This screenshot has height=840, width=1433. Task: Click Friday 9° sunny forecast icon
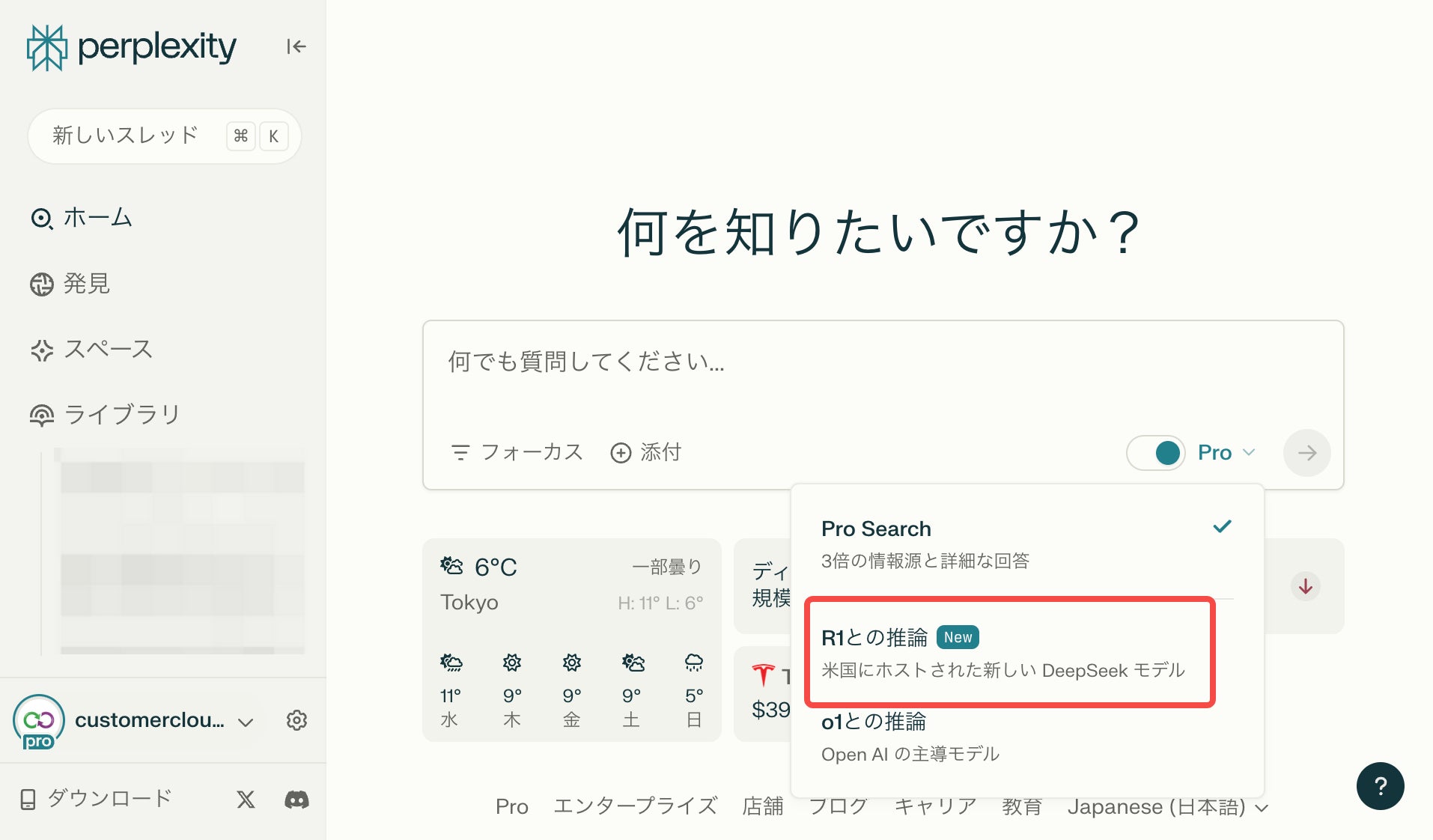(x=572, y=663)
